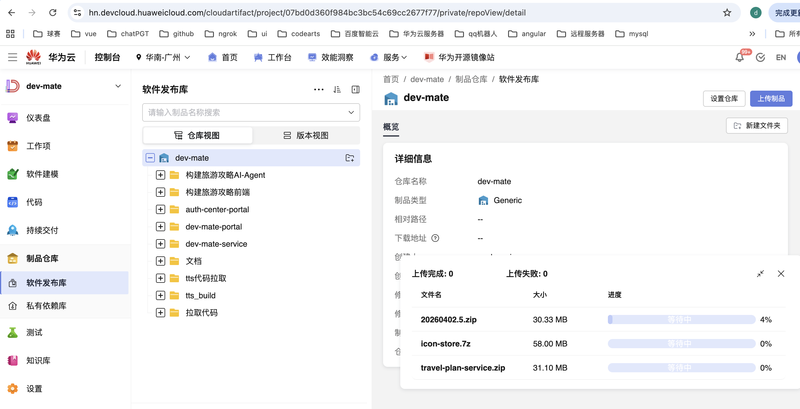Switch language with the EN button
800x409 pixels.
pyautogui.click(x=781, y=58)
